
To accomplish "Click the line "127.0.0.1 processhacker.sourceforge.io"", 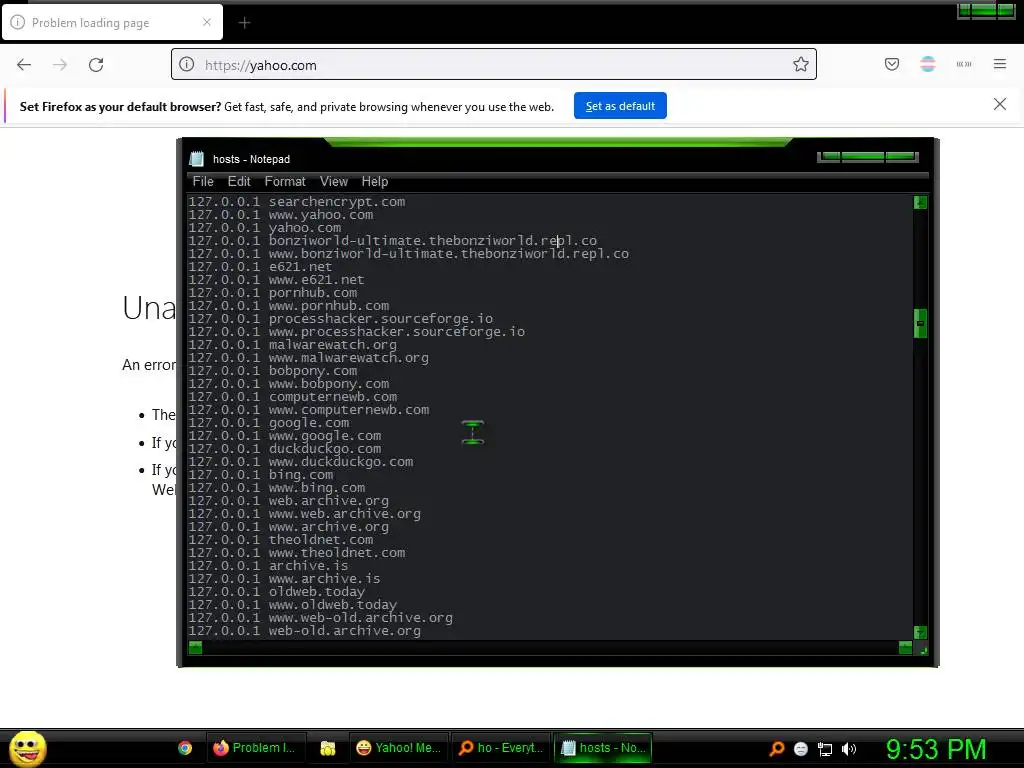I will pos(341,319).
